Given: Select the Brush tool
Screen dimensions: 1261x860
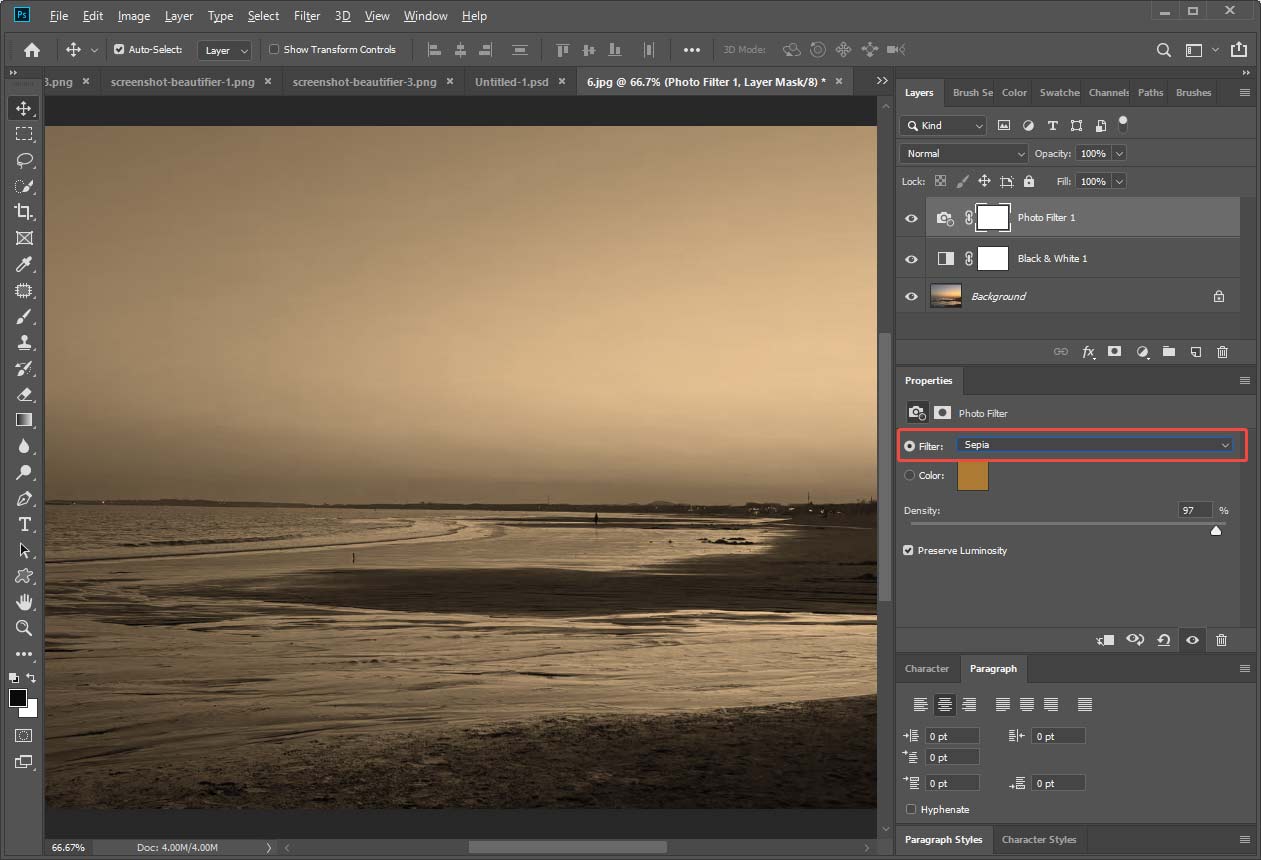Looking at the screenshot, I should (x=22, y=316).
